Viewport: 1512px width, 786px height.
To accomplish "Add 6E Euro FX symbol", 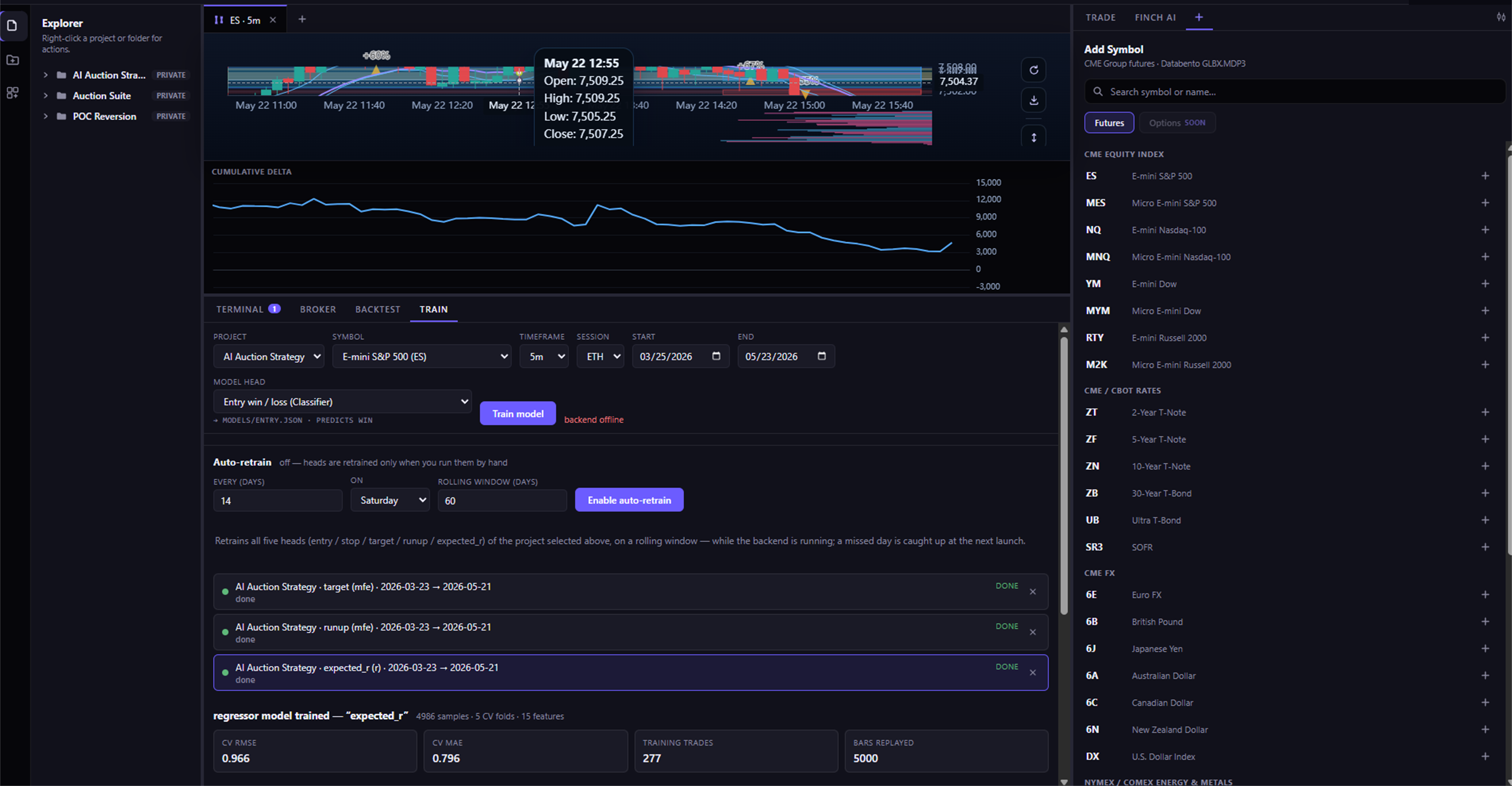I will click(x=1485, y=595).
